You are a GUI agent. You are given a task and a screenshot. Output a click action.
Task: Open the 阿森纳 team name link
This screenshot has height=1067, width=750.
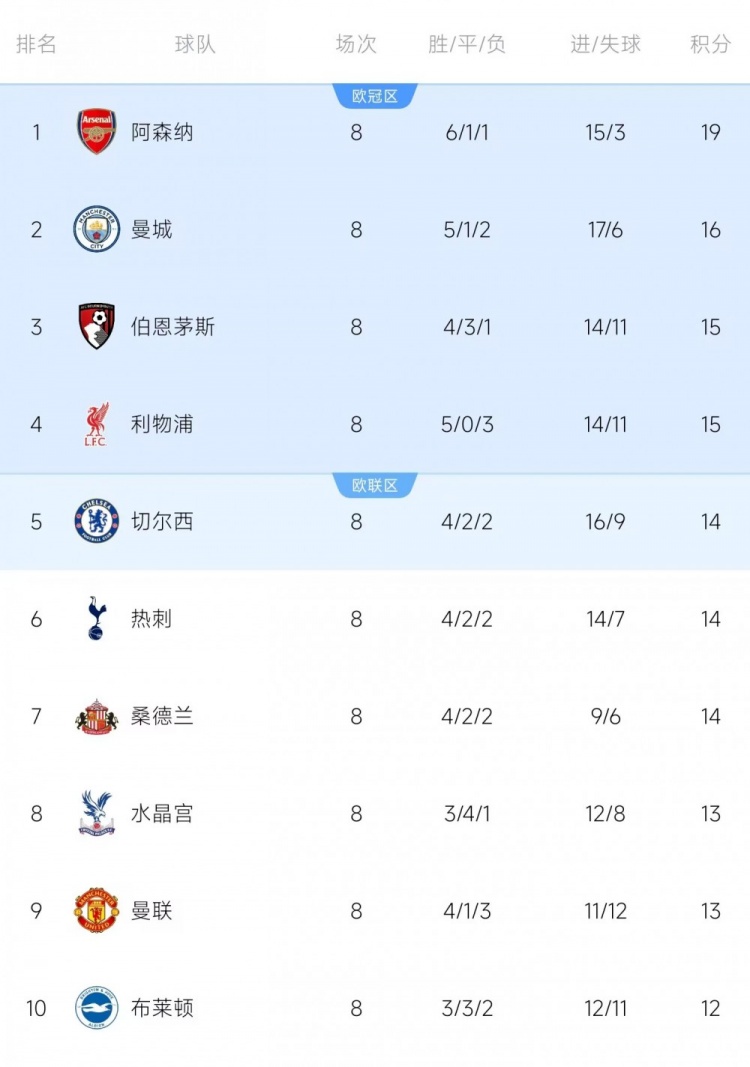click(162, 132)
